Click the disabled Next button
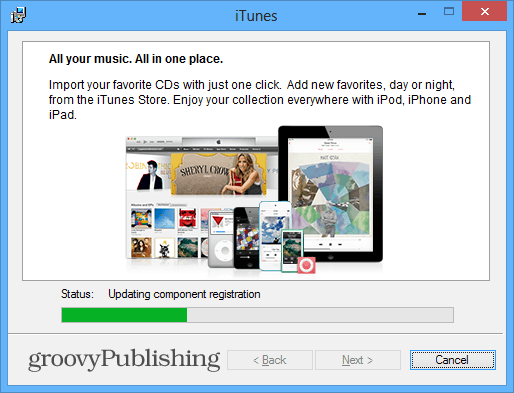The height and width of the screenshot is (393, 514). tap(358, 360)
